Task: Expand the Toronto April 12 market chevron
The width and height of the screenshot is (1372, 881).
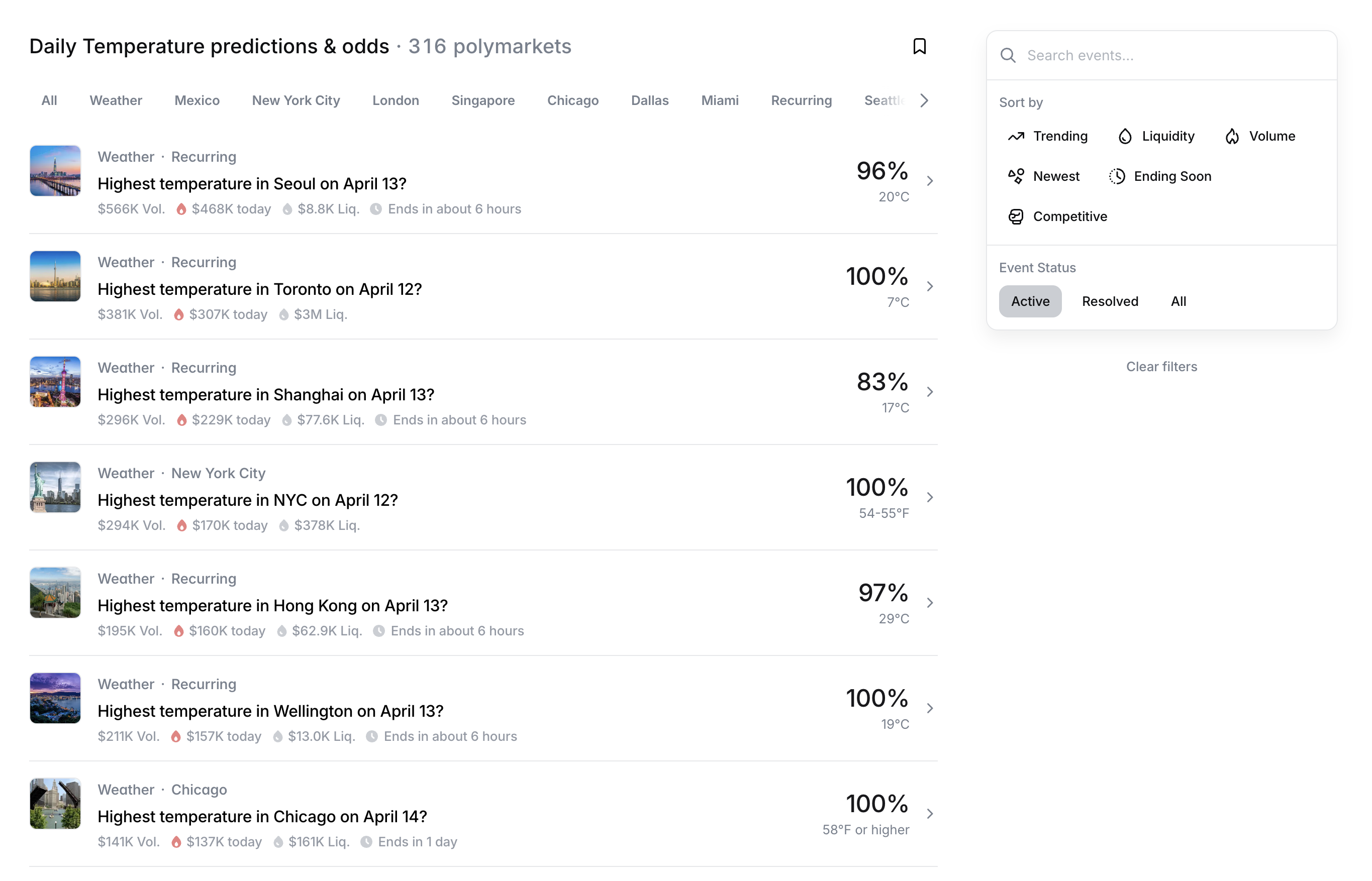Action: coord(930,286)
